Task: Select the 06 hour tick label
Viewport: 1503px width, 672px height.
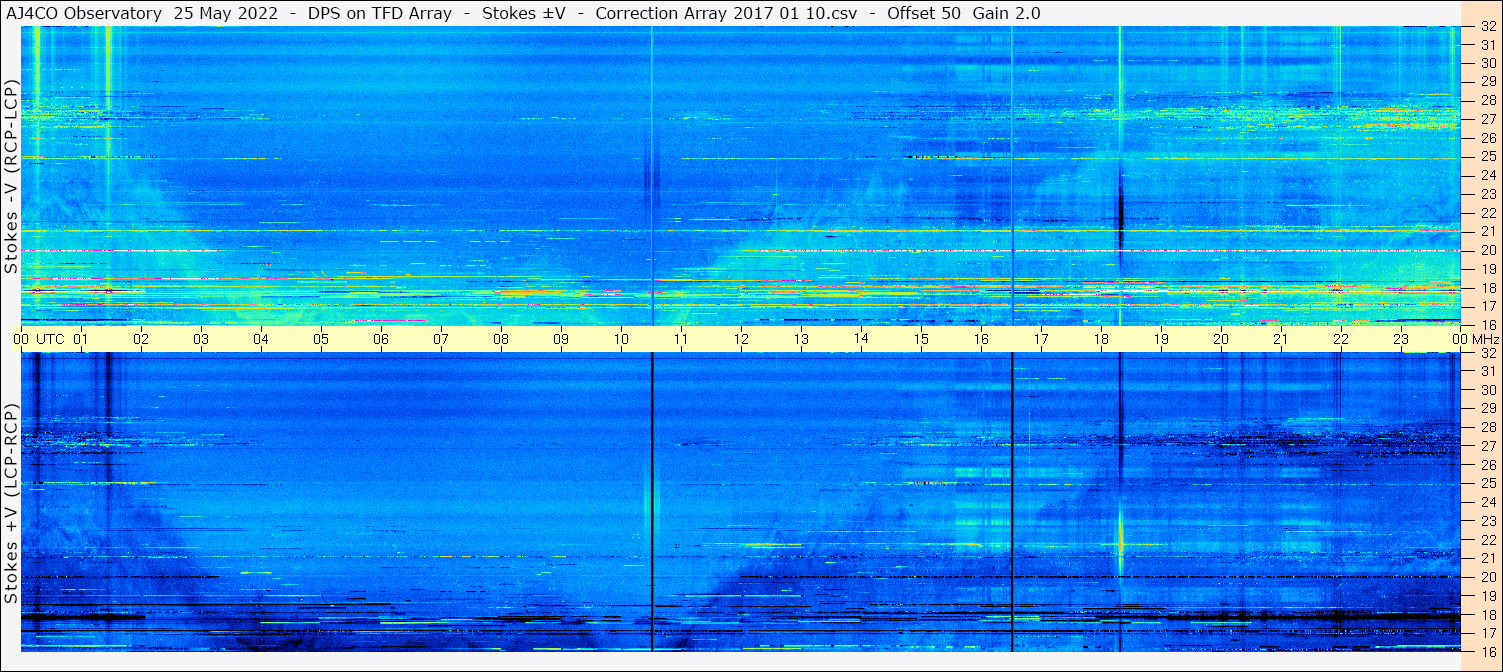Action: click(381, 339)
